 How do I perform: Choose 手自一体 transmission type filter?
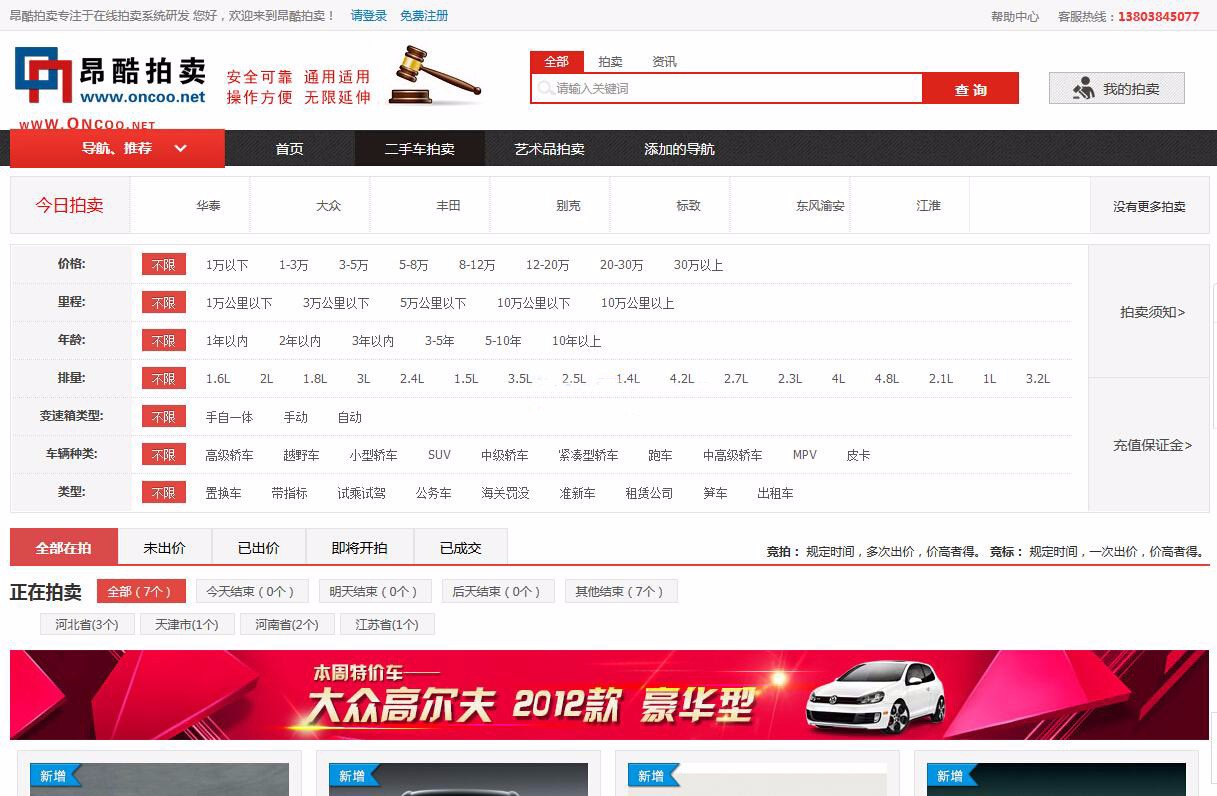229,417
